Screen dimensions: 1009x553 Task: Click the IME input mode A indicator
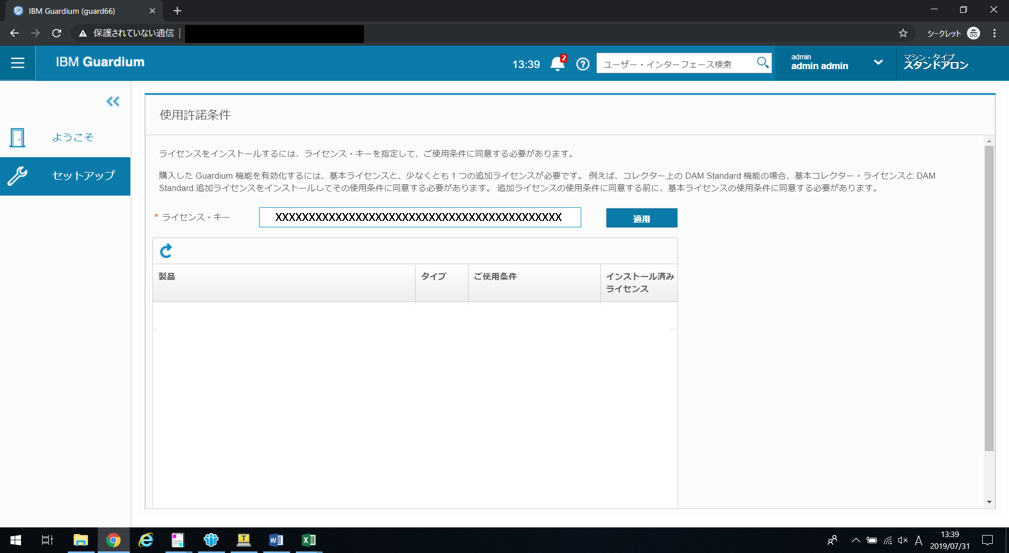(x=919, y=541)
